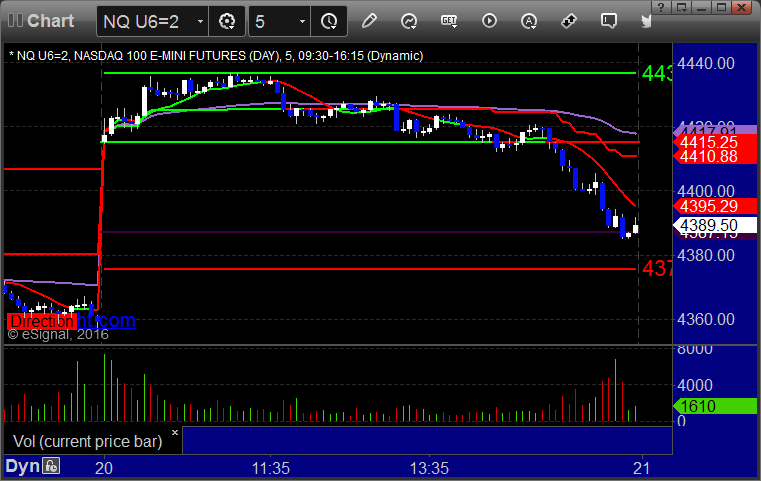This screenshot has height=481, width=761.
Task: Click the 4000 volume axis label
Action: pos(695,385)
